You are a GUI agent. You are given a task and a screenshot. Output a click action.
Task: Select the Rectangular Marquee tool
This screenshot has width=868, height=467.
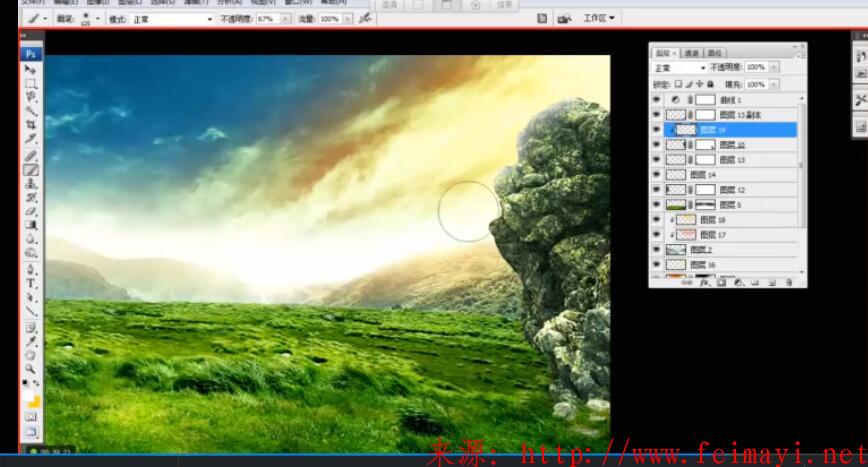[x=31, y=84]
